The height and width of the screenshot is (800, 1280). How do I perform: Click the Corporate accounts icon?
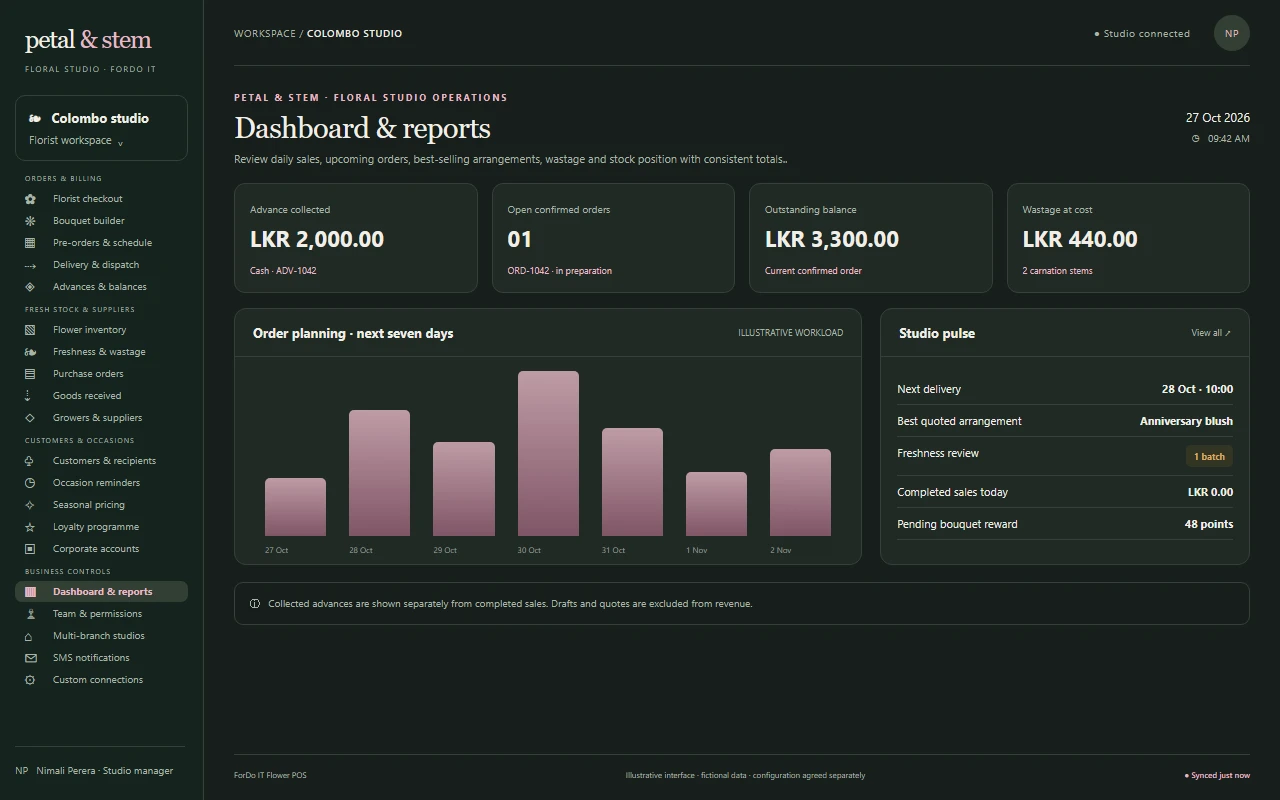[x=30, y=549]
